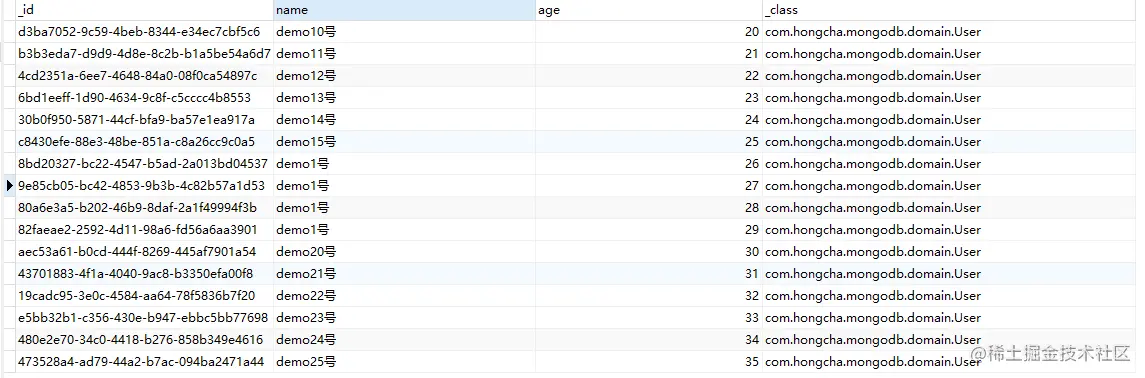Select demo1号 name in the age 26 row
This screenshot has width=1145, height=378.
(404, 163)
